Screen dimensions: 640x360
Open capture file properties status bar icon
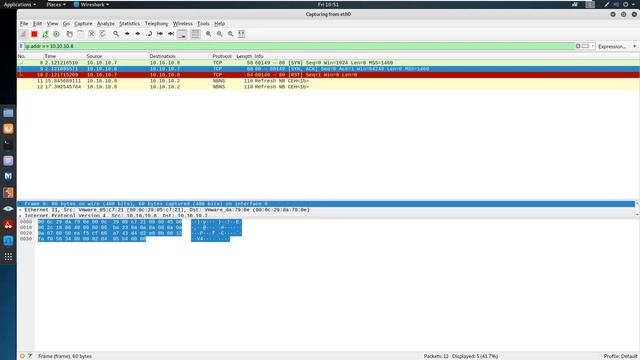[x=30, y=356]
